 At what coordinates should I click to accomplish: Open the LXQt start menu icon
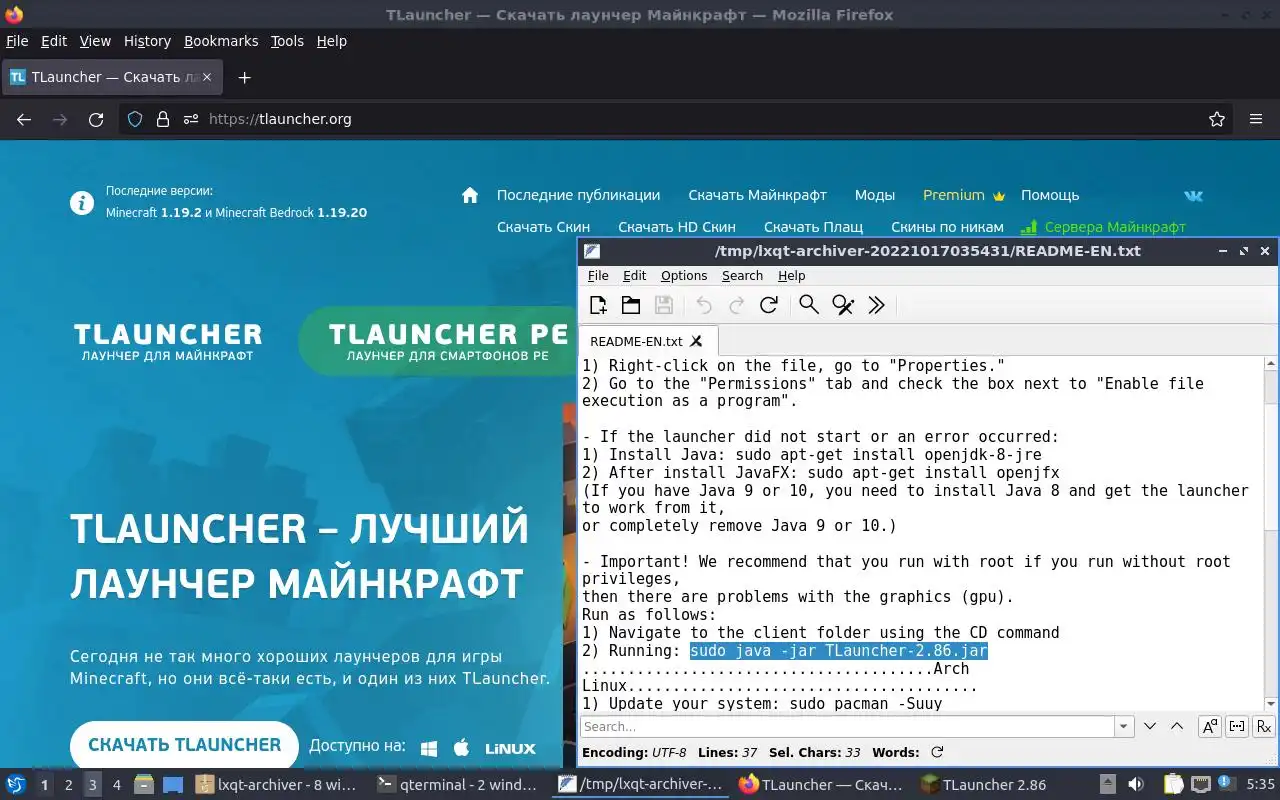[15, 784]
